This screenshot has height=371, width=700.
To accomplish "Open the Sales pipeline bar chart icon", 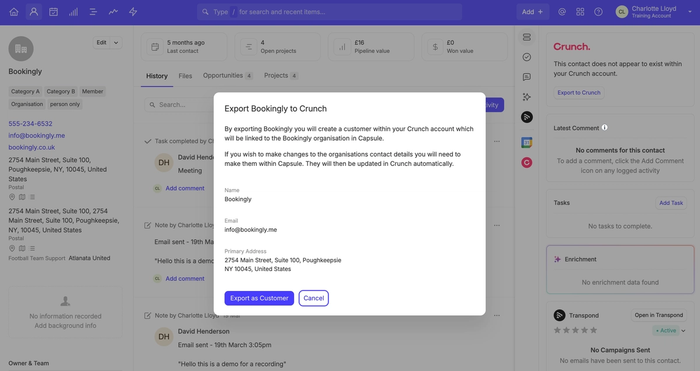I will click(x=73, y=12).
